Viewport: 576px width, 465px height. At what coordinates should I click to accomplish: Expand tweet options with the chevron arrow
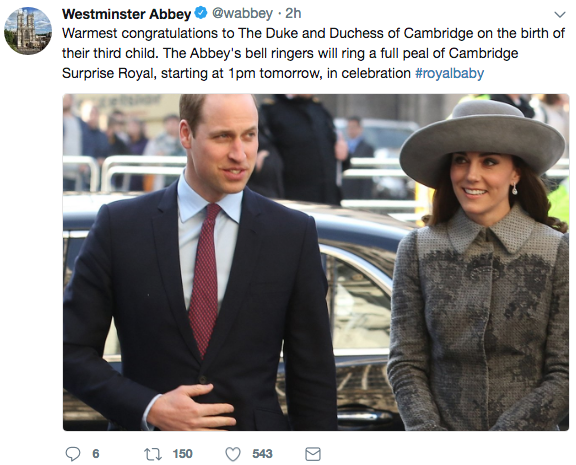coord(559,15)
